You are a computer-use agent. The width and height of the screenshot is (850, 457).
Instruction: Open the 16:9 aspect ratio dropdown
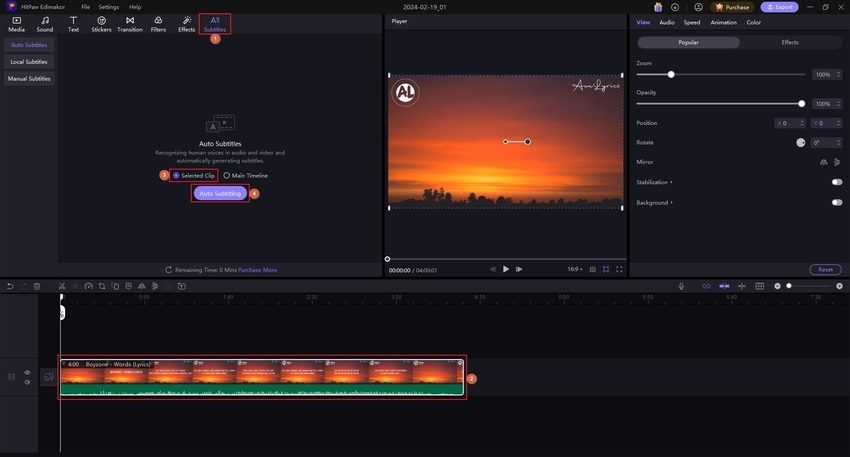pos(575,269)
